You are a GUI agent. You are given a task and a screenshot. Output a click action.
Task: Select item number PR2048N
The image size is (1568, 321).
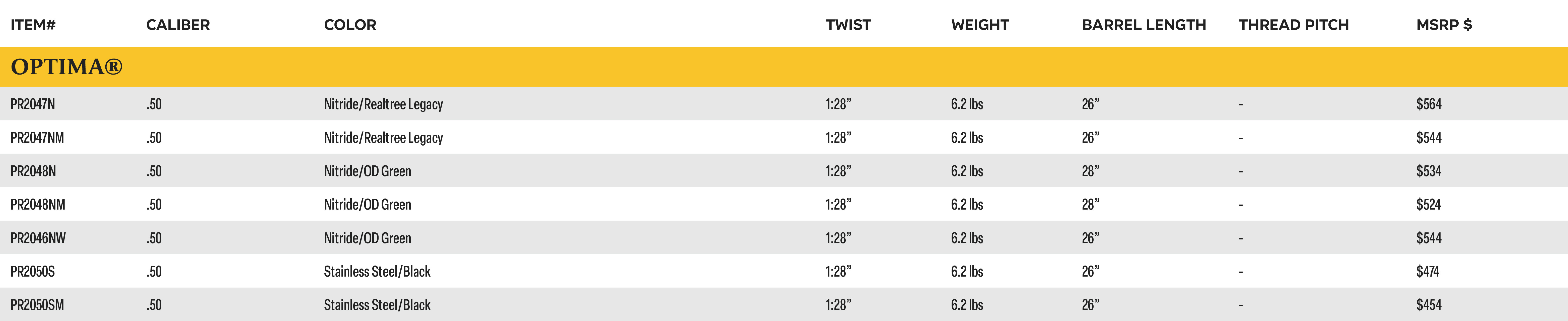click(33, 171)
